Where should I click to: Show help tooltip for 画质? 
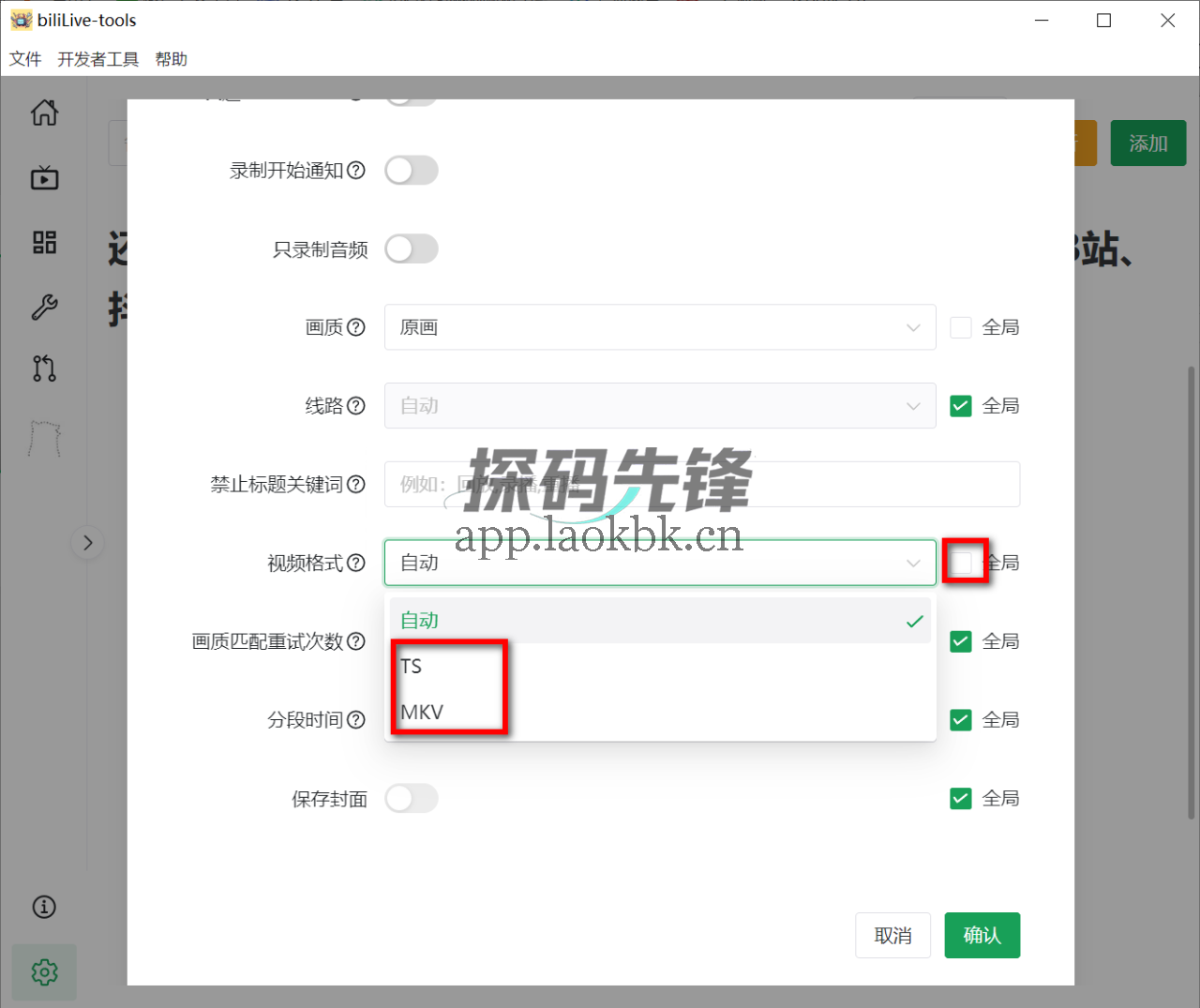(x=356, y=327)
